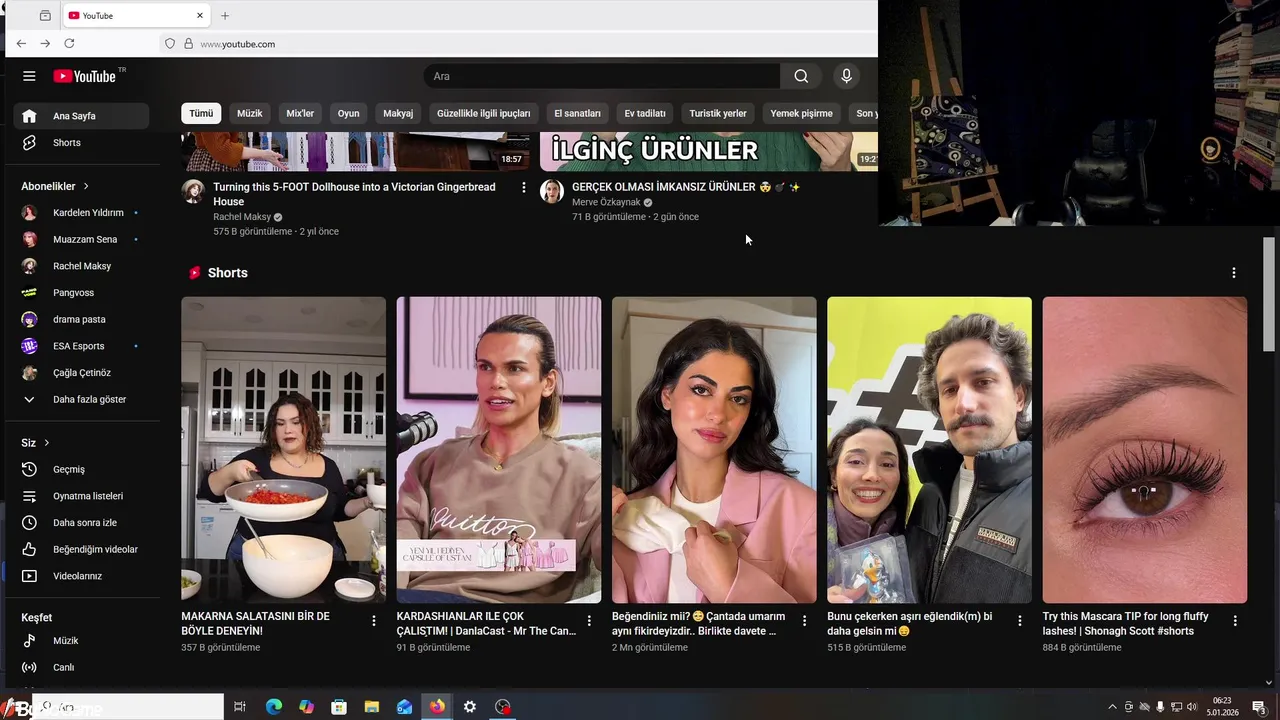Play the Bunu çekerken aşırı eğlendik short
Image resolution: width=1280 pixels, height=720 pixels.
click(929, 450)
